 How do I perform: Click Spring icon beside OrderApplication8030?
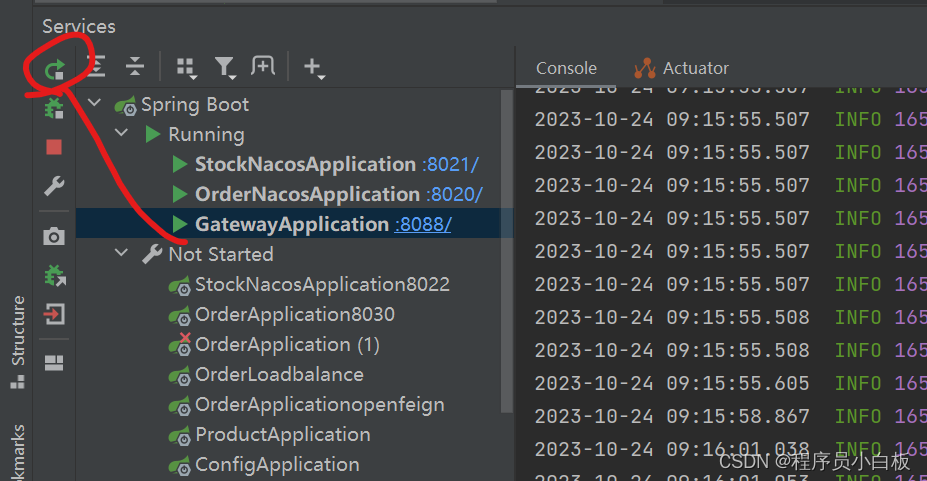point(180,316)
